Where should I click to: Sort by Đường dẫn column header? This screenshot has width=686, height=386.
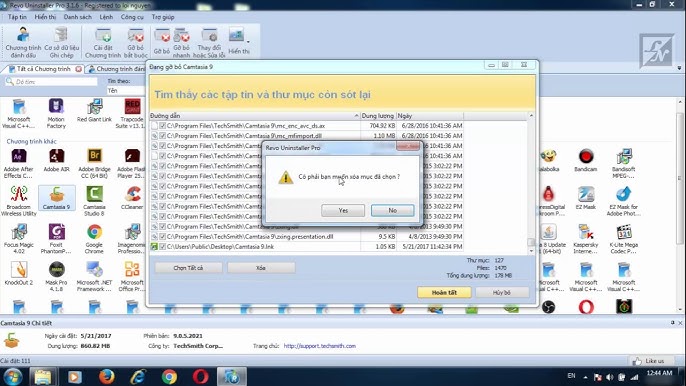pos(255,116)
